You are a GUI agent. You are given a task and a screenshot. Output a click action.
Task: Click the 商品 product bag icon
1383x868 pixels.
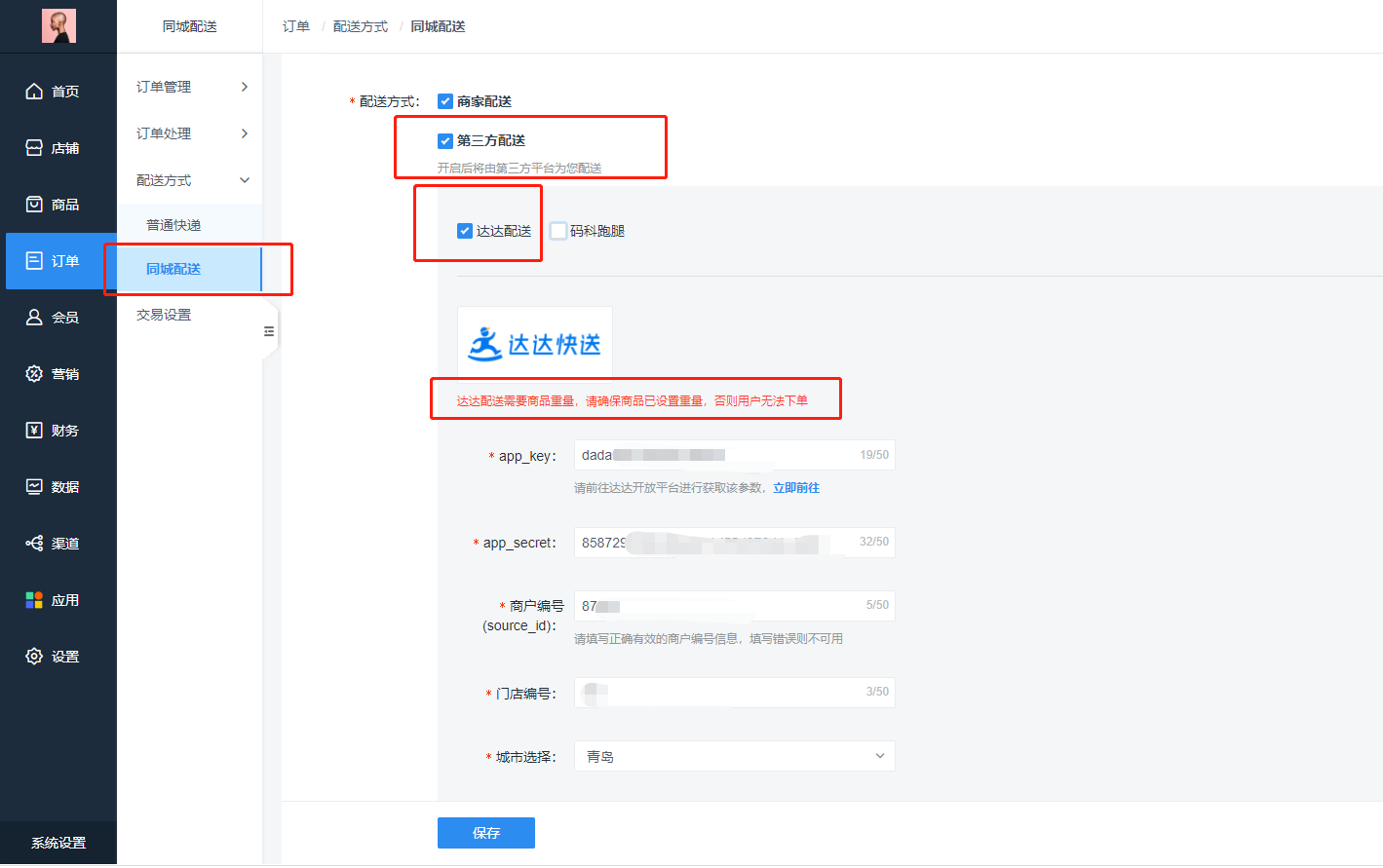(34, 205)
